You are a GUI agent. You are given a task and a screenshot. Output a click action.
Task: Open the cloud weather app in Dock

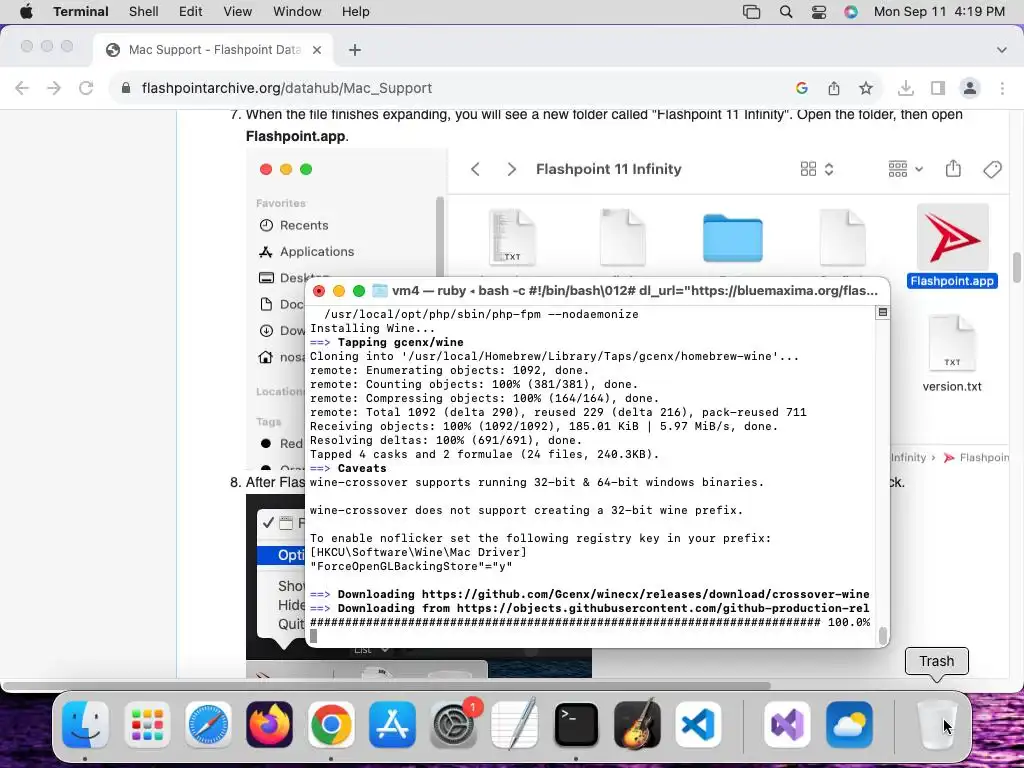pyautogui.click(x=849, y=724)
